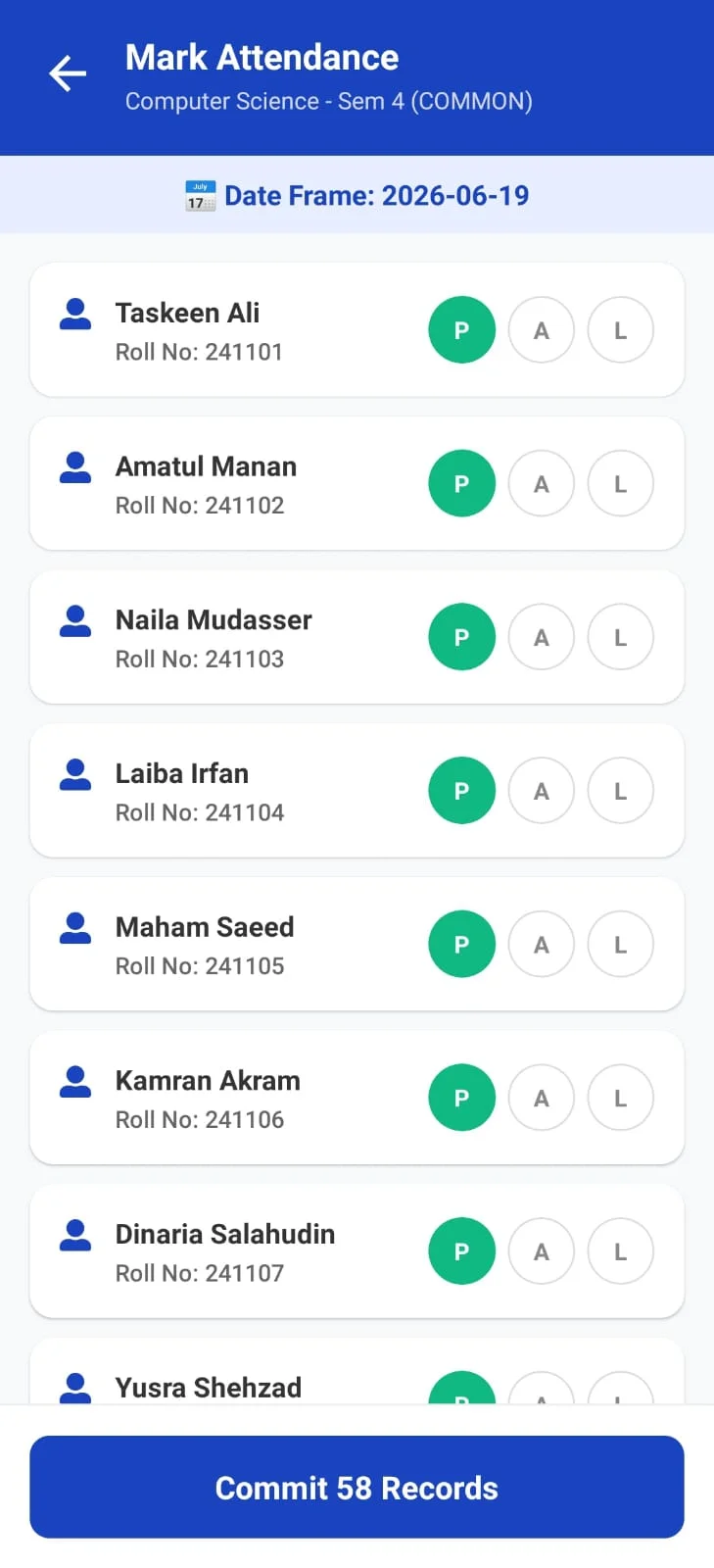Tap Taskeen Ali's person icon
This screenshot has height=1568, width=714.
[75, 314]
